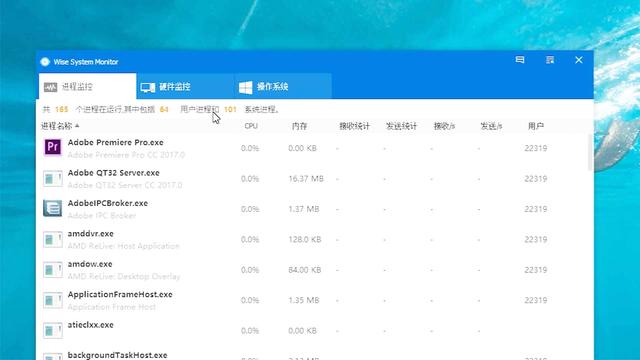Click the user process count 64
The width and height of the screenshot is (640, 360).
[164, 109]
